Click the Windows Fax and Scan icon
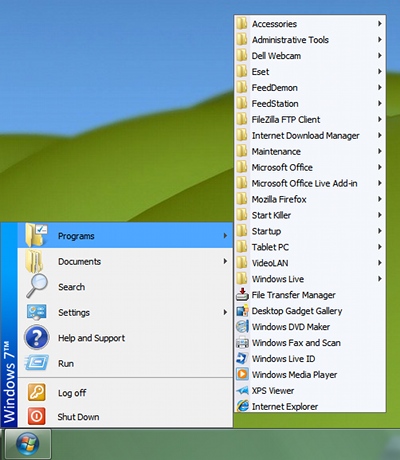 pos(242,342)
